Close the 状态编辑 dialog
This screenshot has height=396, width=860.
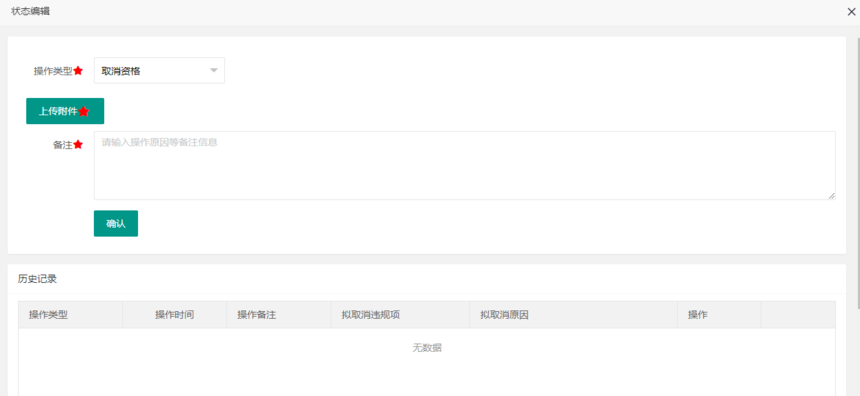(851, 12)
